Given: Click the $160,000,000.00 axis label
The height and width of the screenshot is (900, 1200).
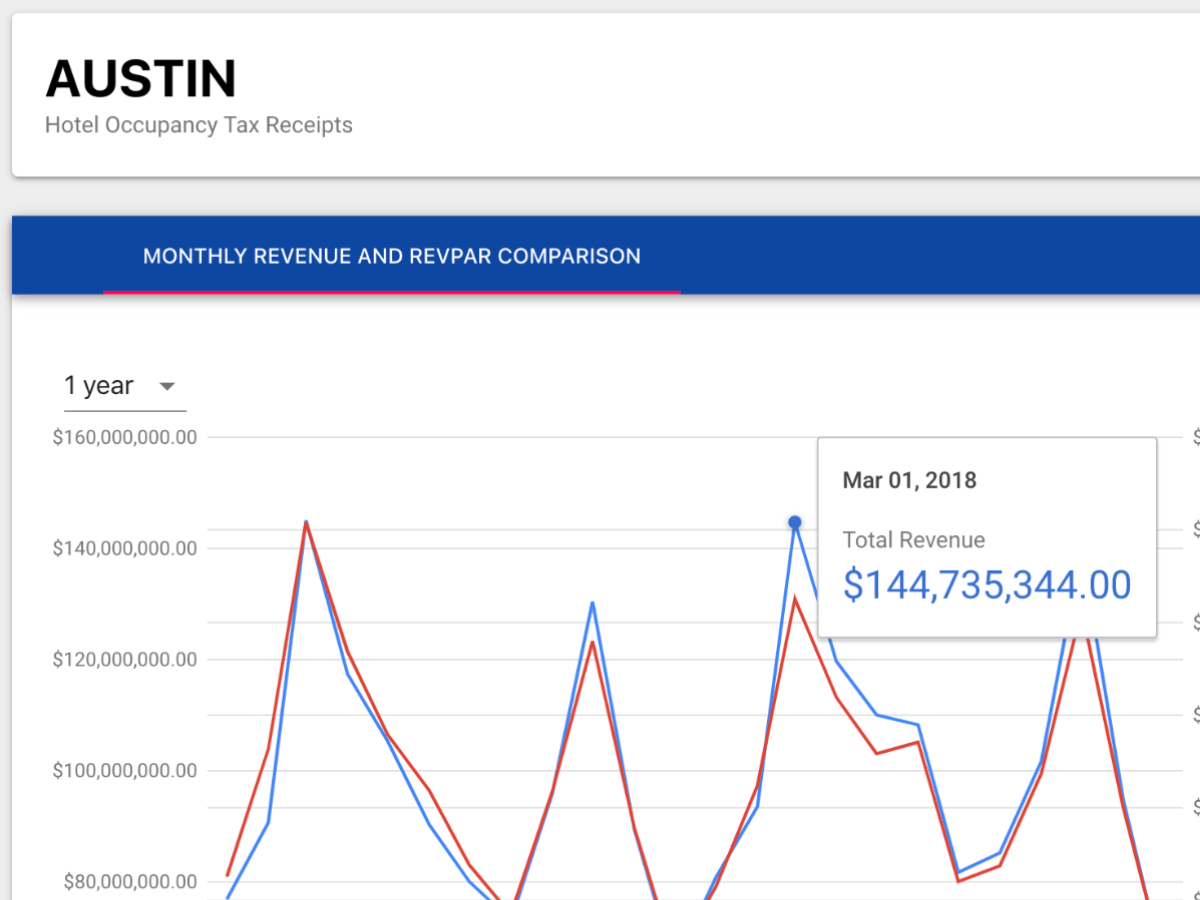Looking at the screenshot, I should pyautogui.click(x=125, y=437).
